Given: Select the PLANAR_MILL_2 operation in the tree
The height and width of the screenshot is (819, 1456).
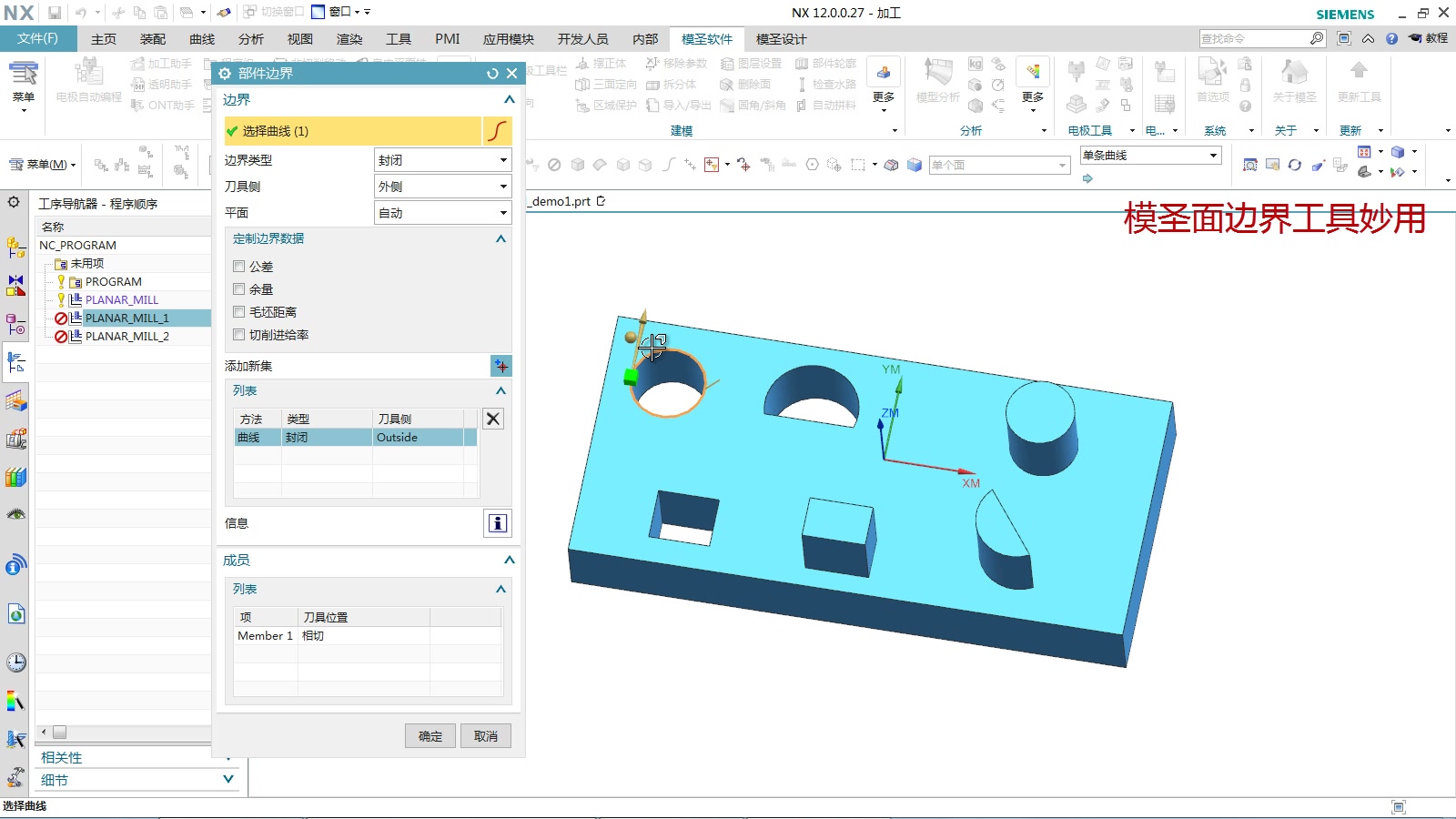Looking at the screenshot, I should pos(126,337).
